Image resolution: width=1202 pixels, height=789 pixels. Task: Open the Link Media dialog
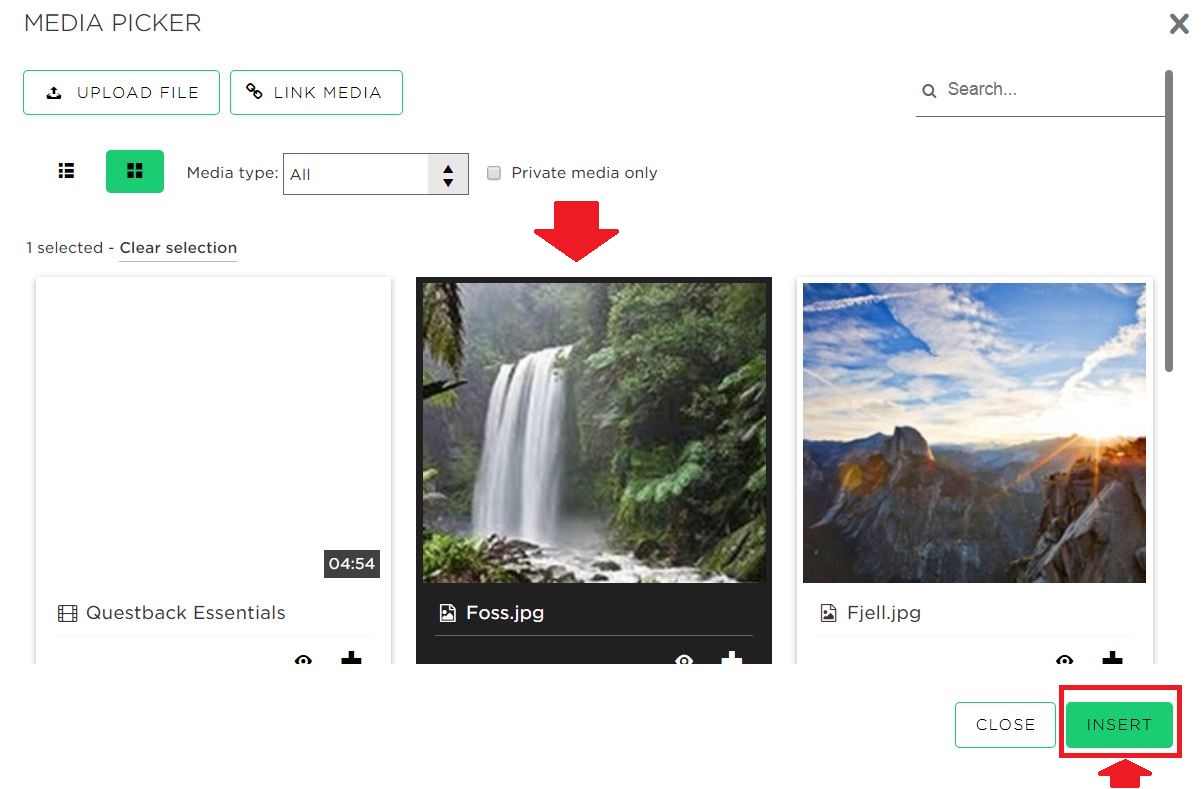[316, 92]
